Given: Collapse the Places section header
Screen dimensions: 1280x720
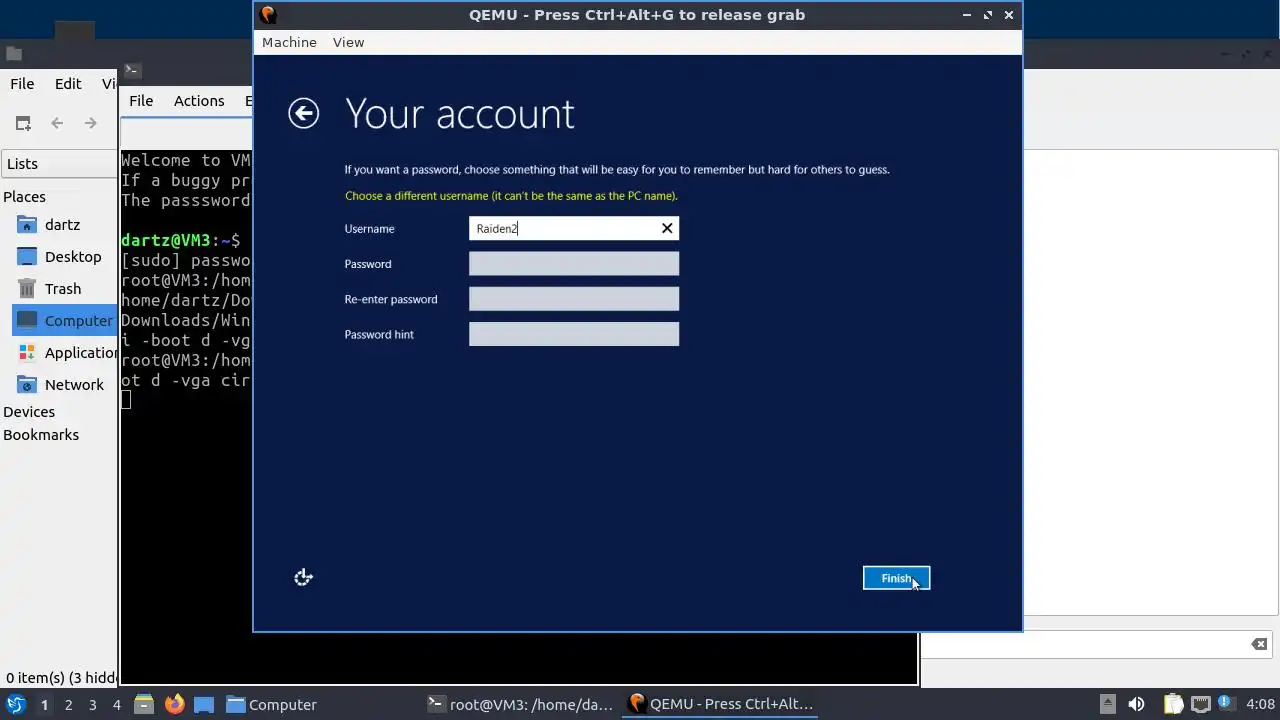Looking at the screenshot, I should click(x=24, y=197).
